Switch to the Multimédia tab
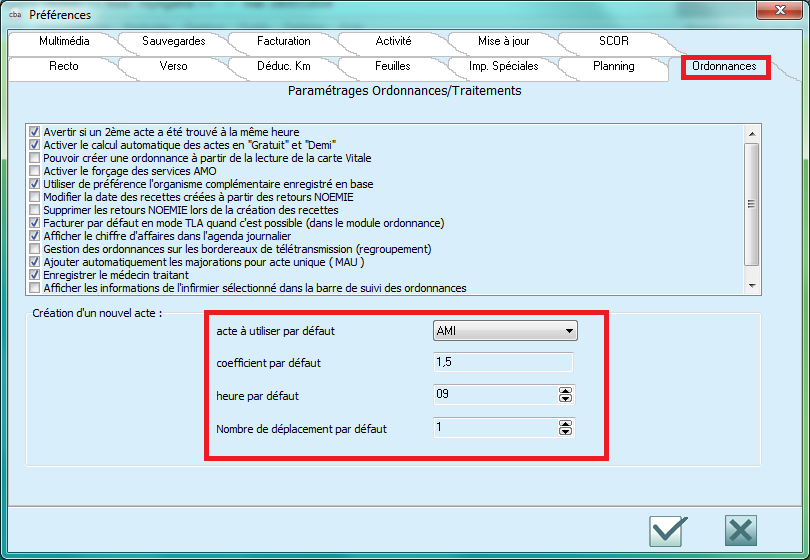 64,41
